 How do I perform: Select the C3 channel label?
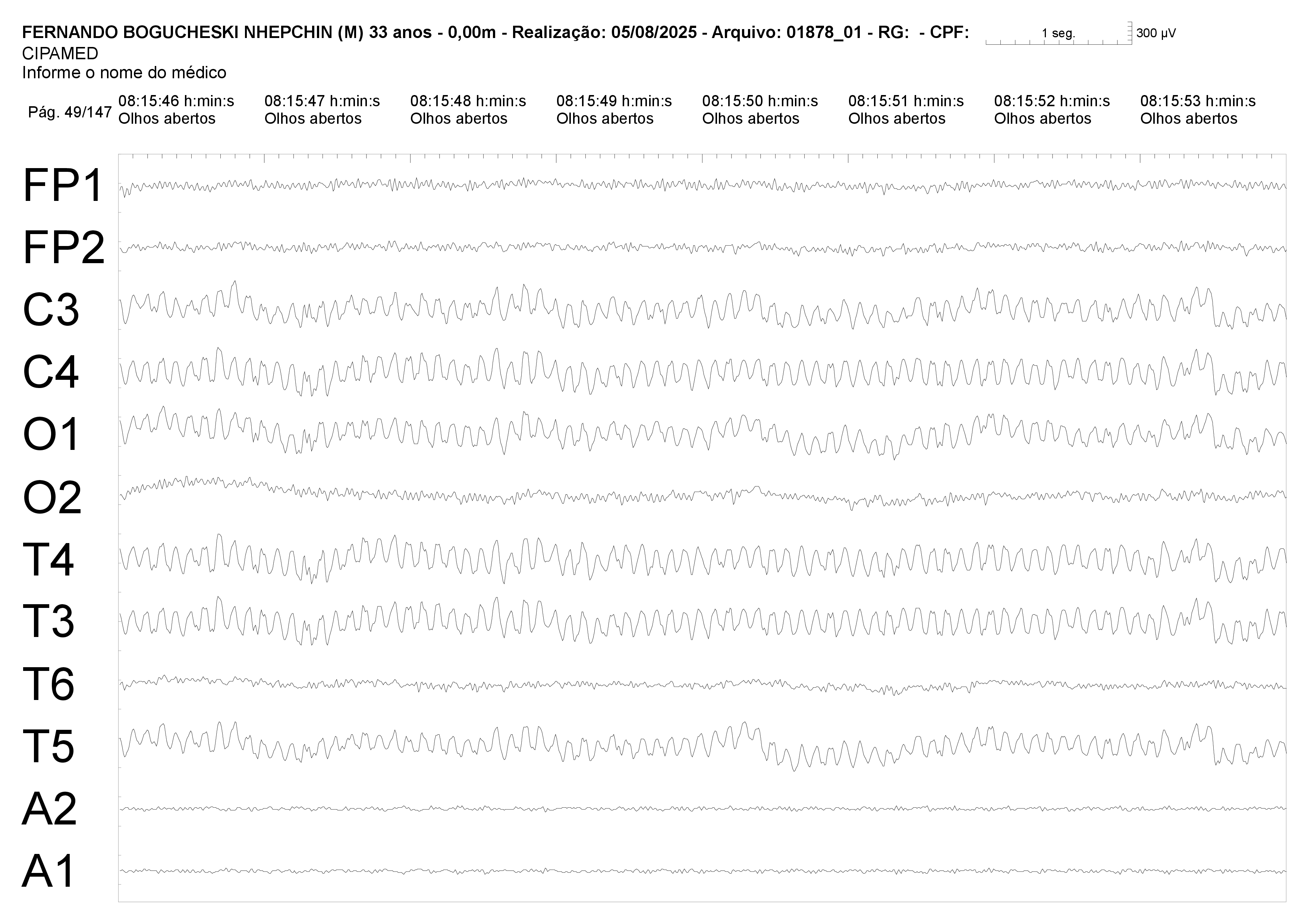pos(51,310)
